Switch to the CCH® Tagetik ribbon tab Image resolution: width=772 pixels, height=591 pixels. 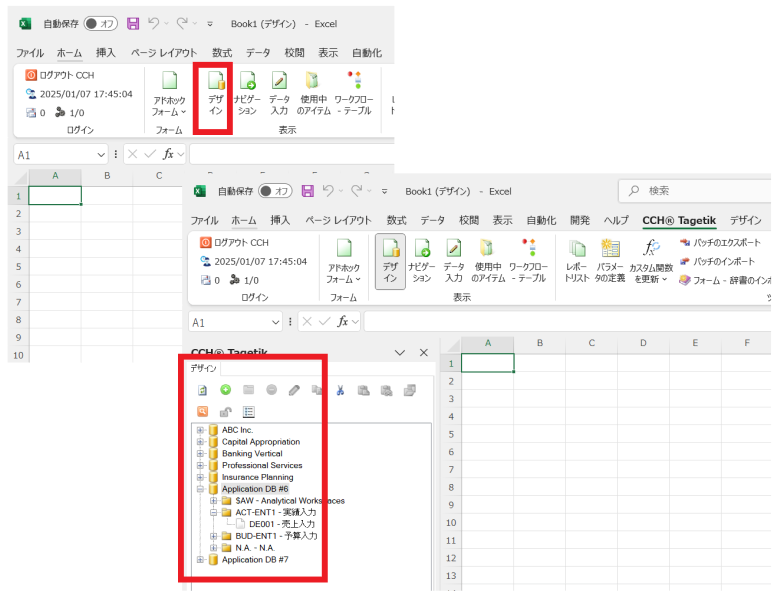coord(679,220)
